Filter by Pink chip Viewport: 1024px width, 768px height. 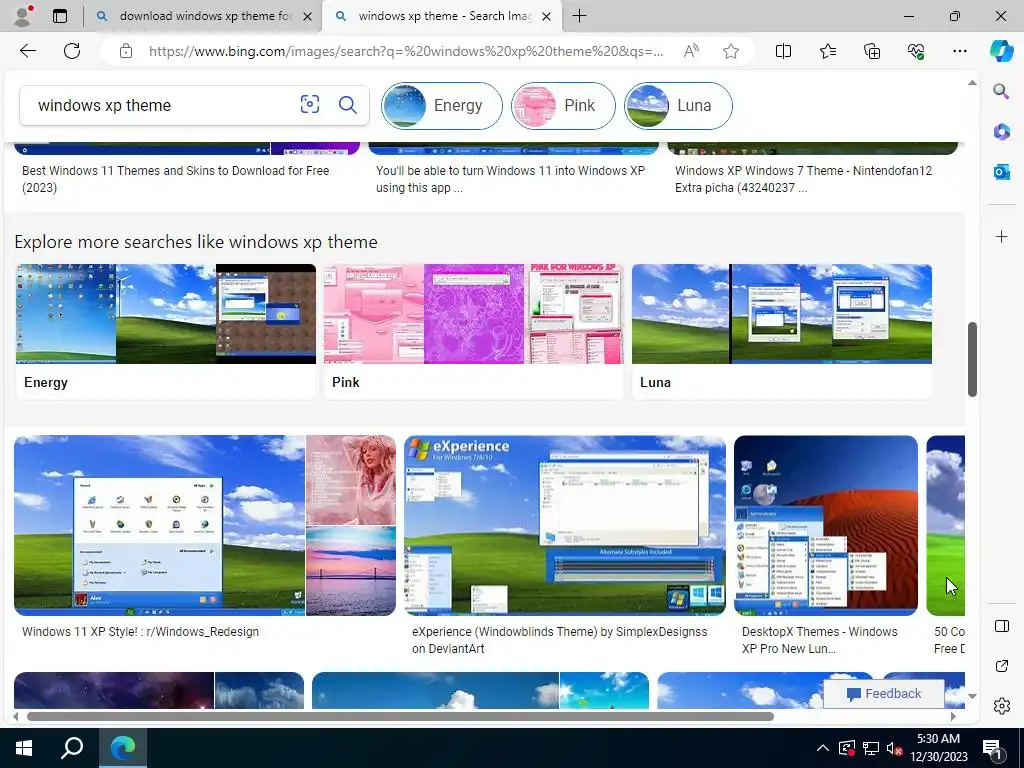pos(563,105)
